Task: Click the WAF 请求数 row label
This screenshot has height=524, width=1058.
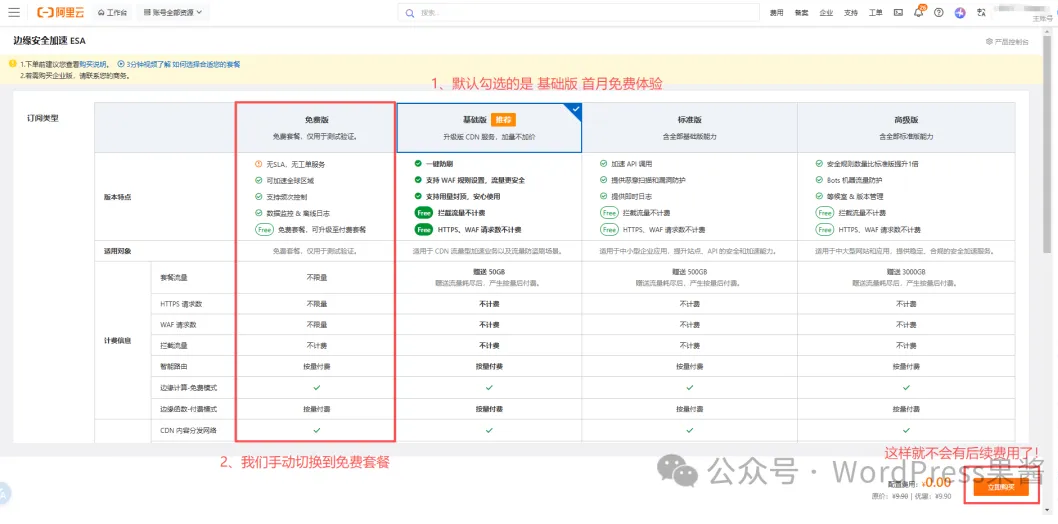Action: pos(178,324)
